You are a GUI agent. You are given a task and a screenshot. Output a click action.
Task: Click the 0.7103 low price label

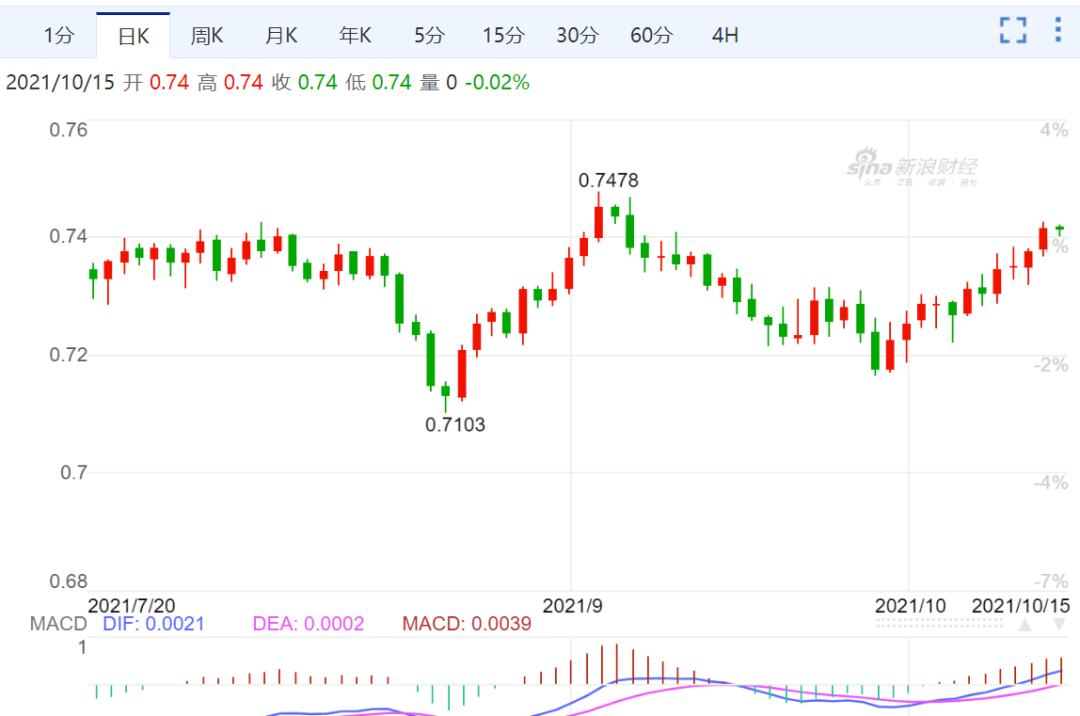pos(455,425)
